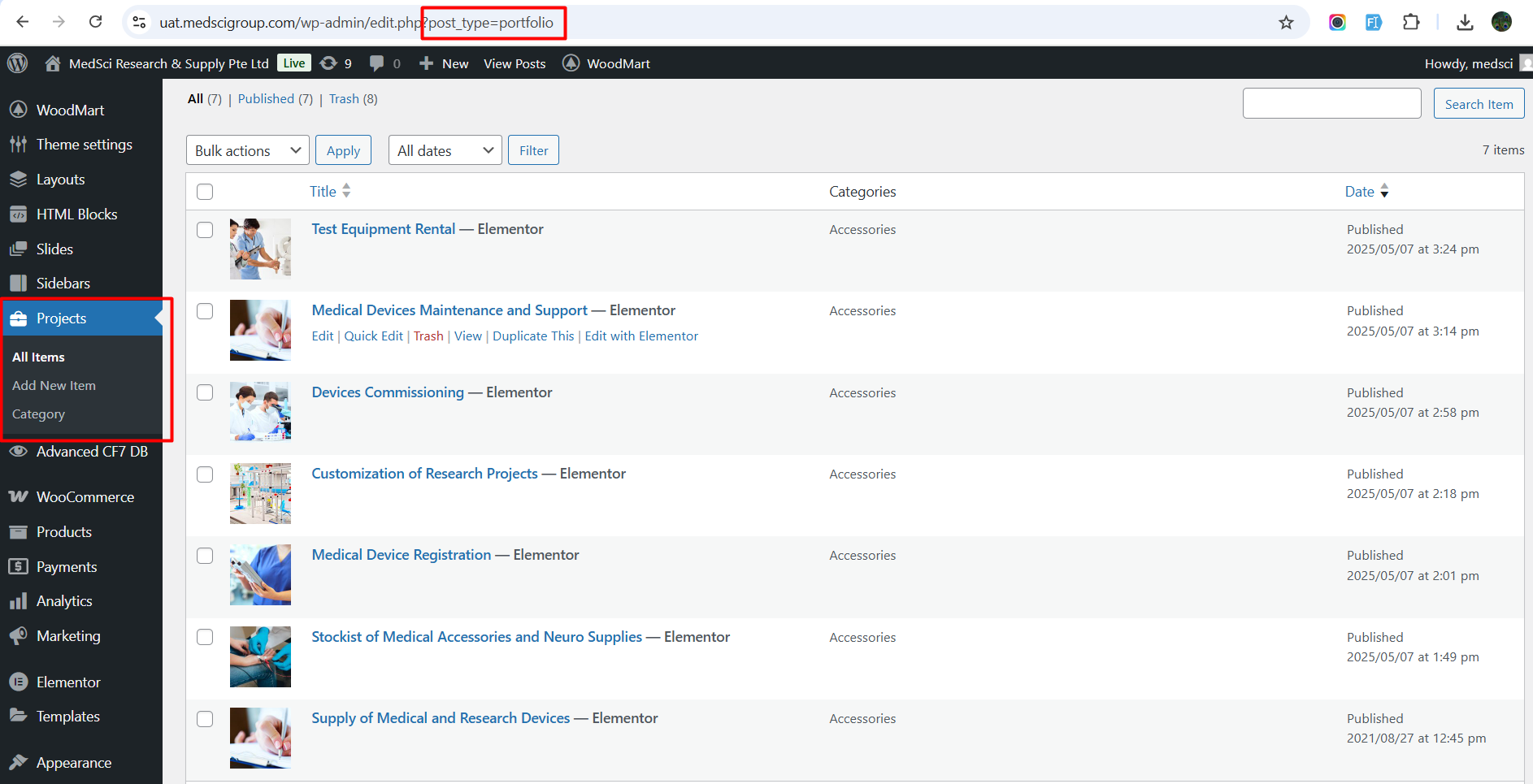Open Devices Commissioning title link

click(388, 392)
